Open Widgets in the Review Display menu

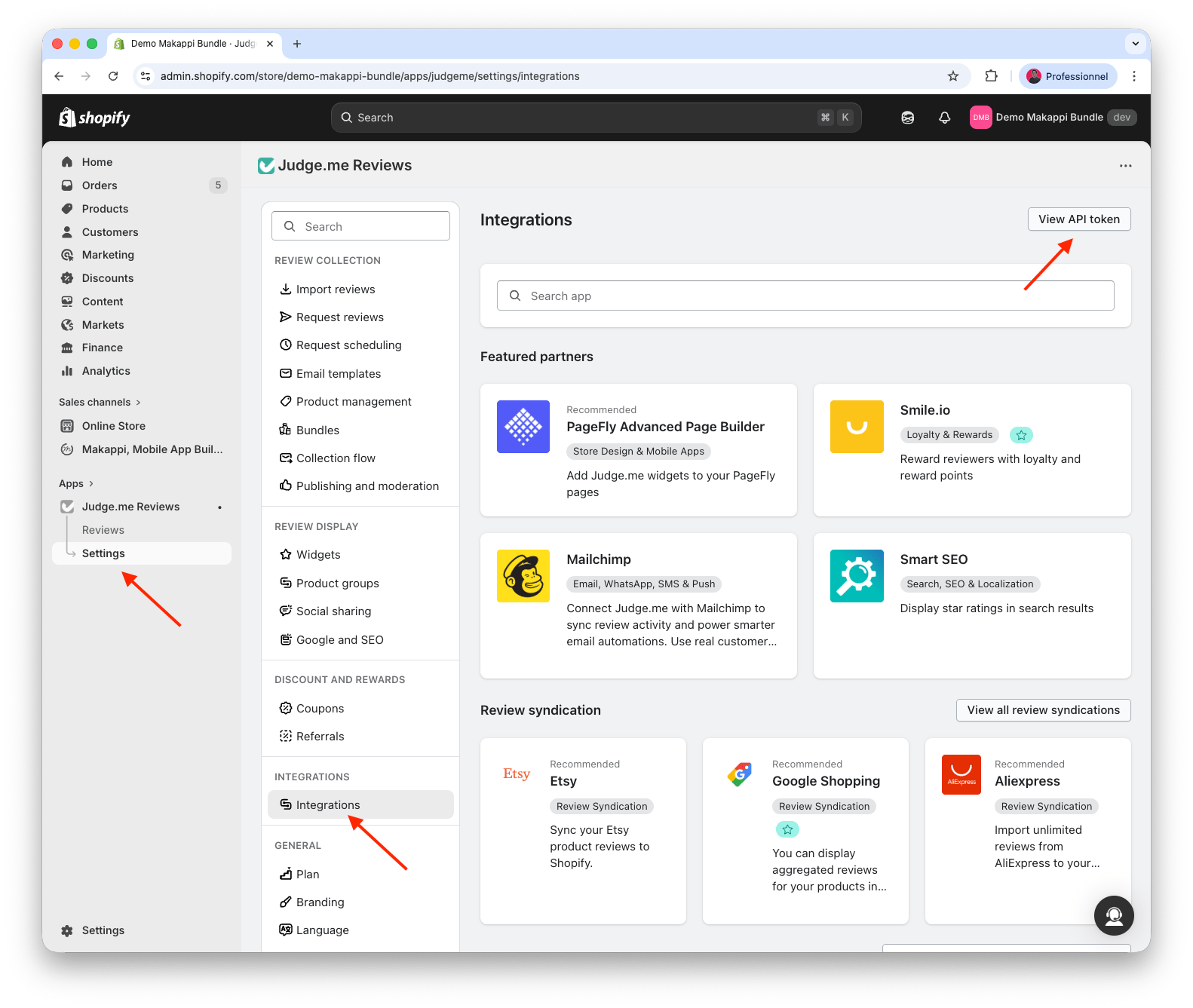pos(317,555)
